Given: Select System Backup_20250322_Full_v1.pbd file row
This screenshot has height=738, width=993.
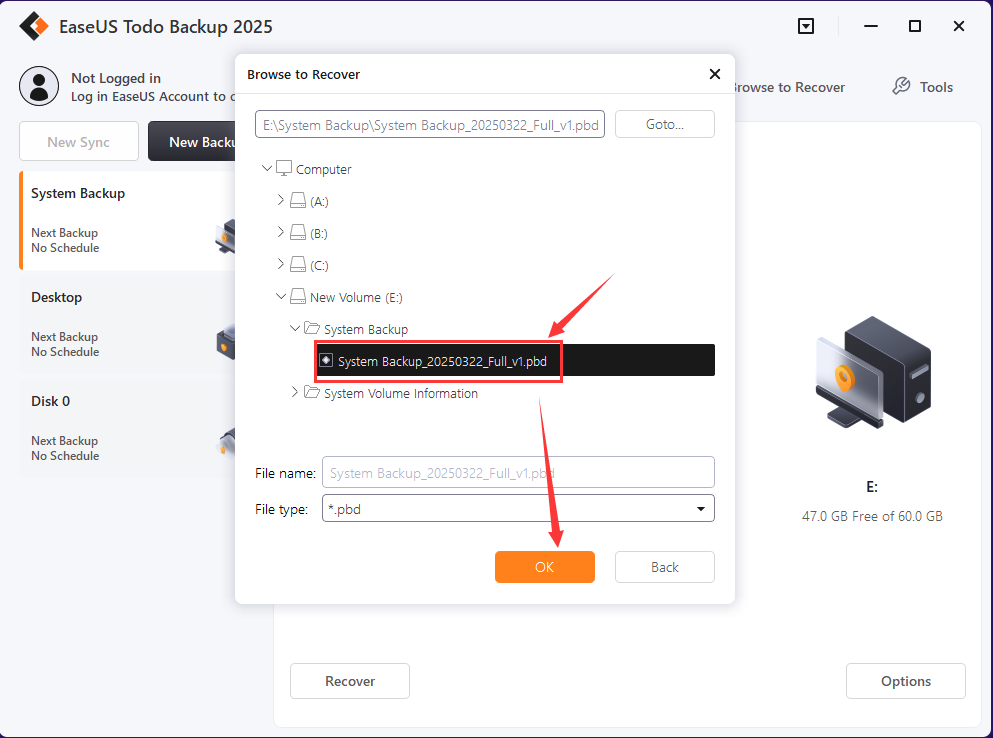Looking at the screenshot, I should click(x=515, y=360).
